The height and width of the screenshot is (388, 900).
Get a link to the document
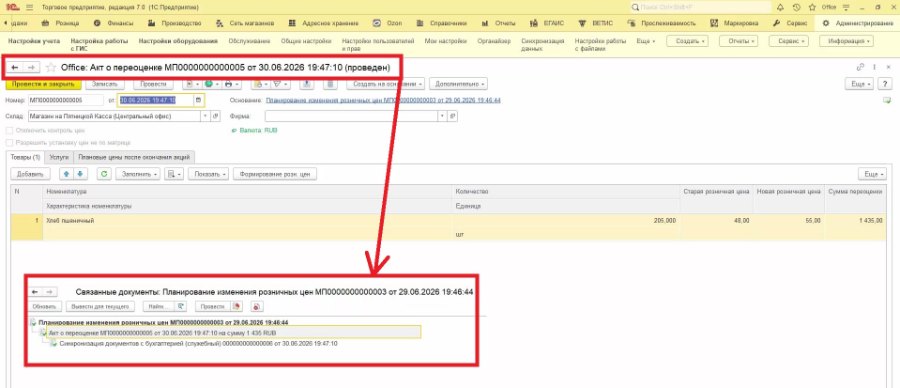(x=860, y=67)
